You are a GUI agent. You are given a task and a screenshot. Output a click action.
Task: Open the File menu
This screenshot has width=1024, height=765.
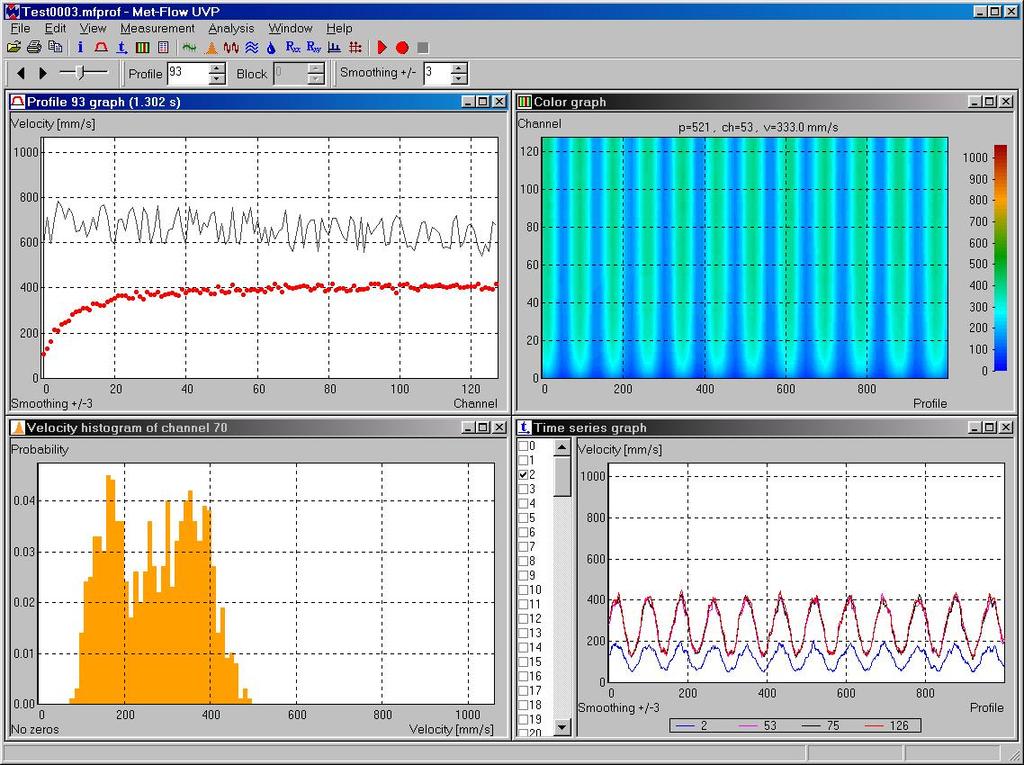[20, 28]
